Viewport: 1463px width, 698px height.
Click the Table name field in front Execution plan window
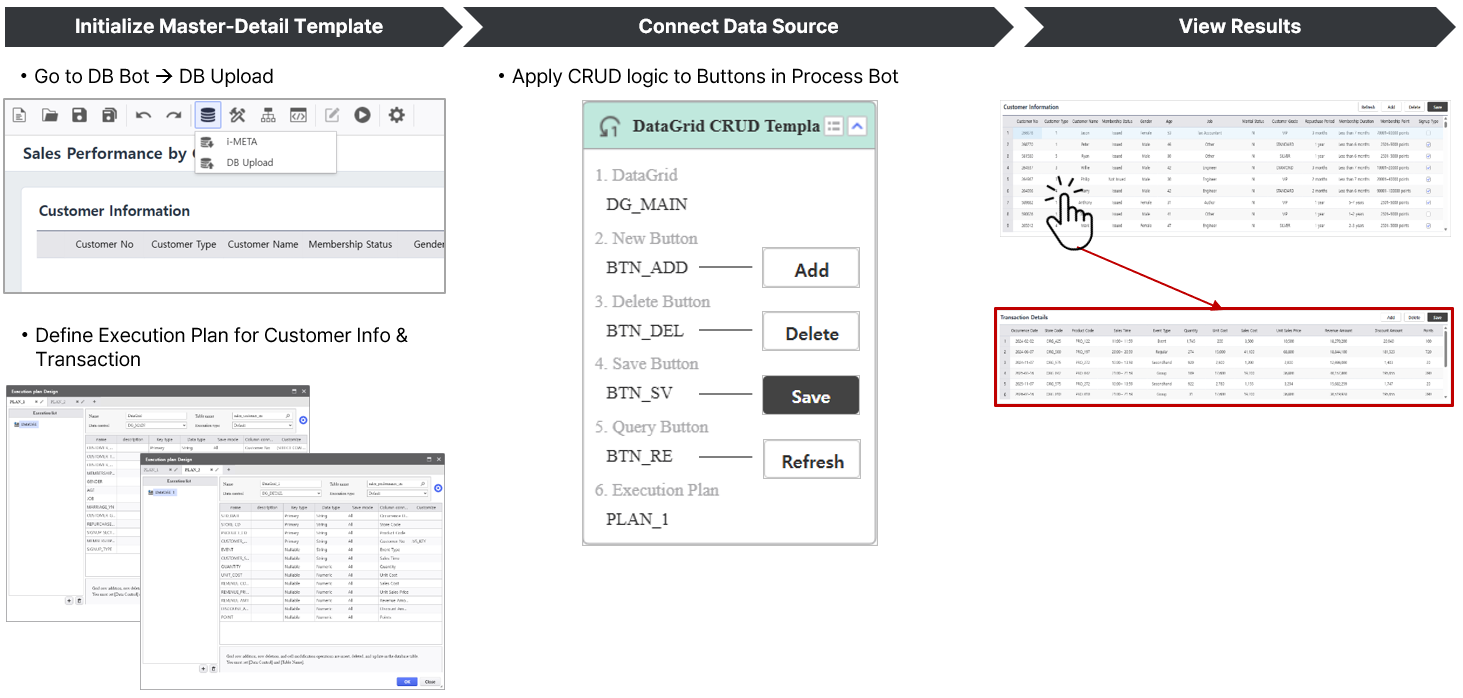397,484
